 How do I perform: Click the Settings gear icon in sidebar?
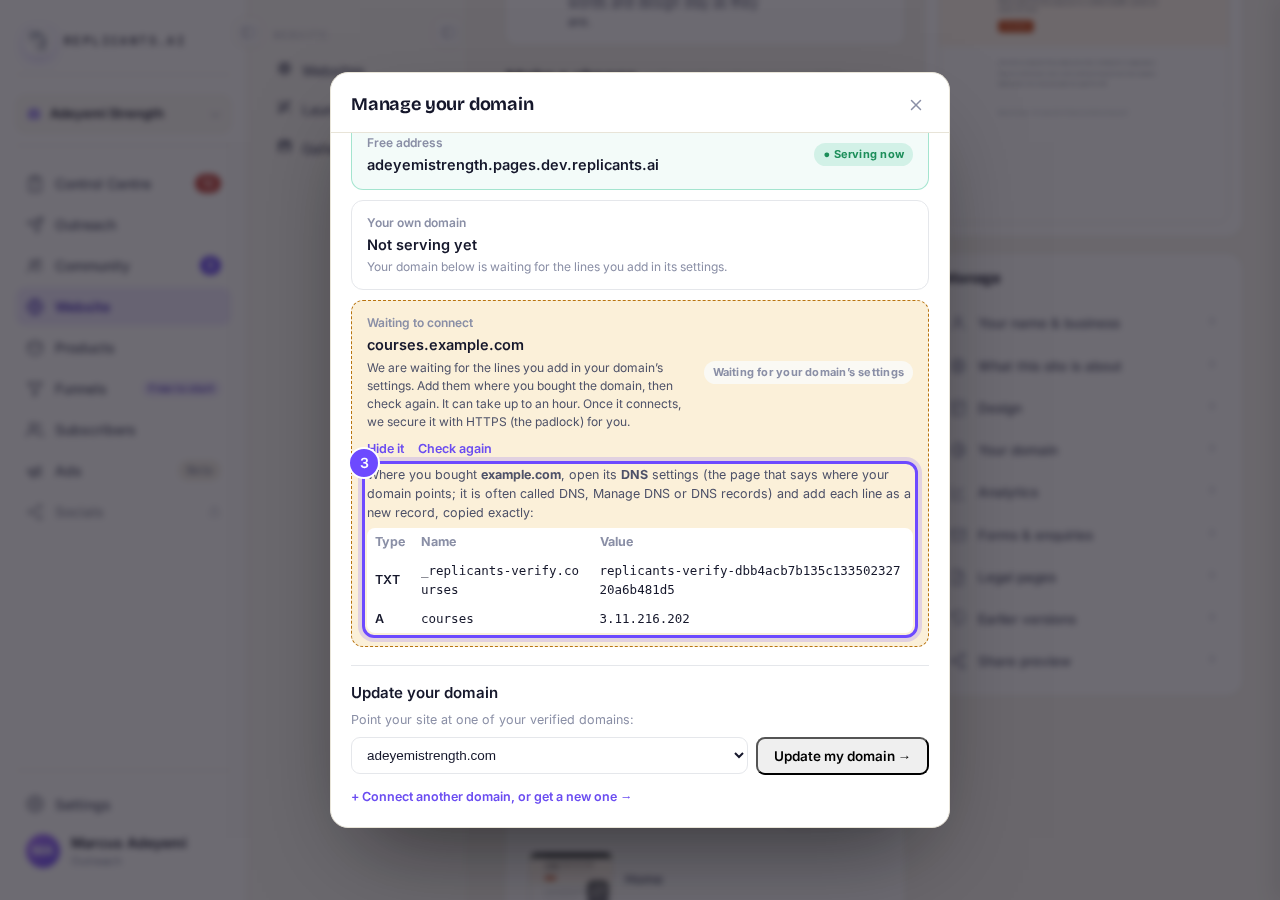[x=35, y=805]
